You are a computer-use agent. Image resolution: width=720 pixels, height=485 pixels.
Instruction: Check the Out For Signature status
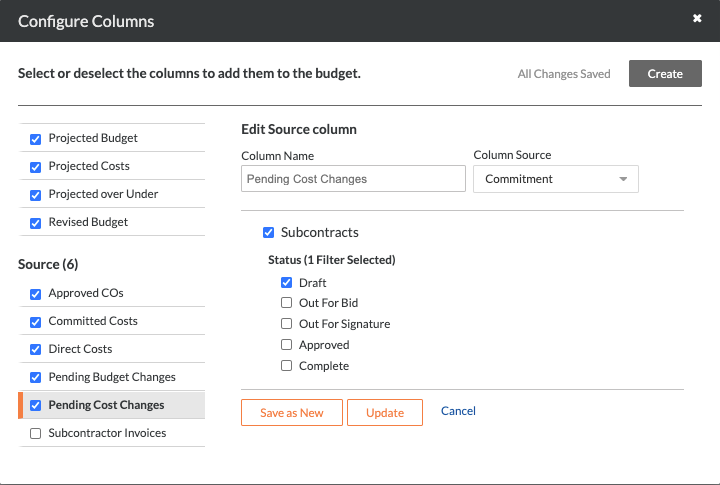click(287, 323)
